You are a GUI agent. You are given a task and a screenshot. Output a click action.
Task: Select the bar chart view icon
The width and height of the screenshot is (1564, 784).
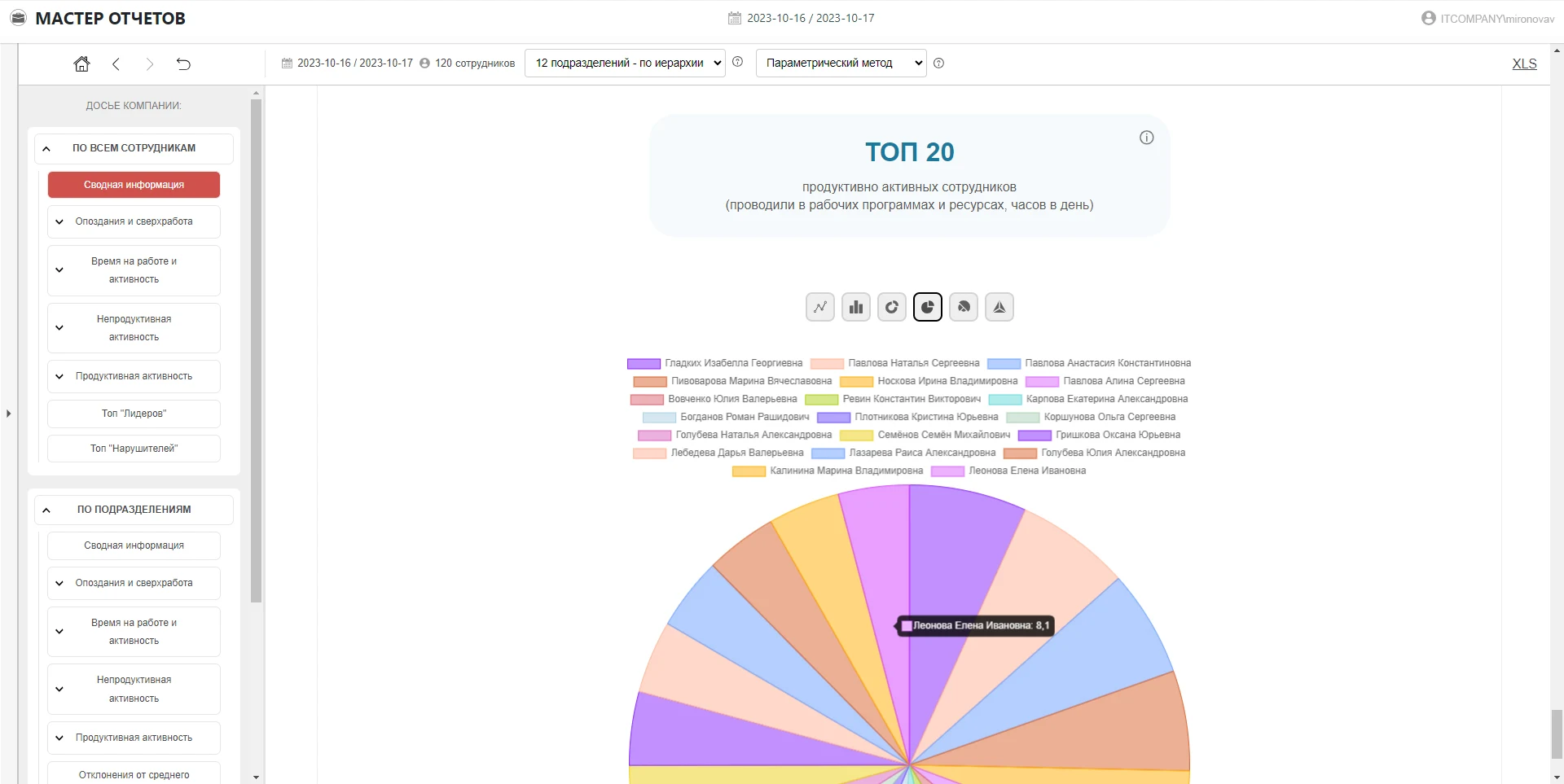point(855,307)
